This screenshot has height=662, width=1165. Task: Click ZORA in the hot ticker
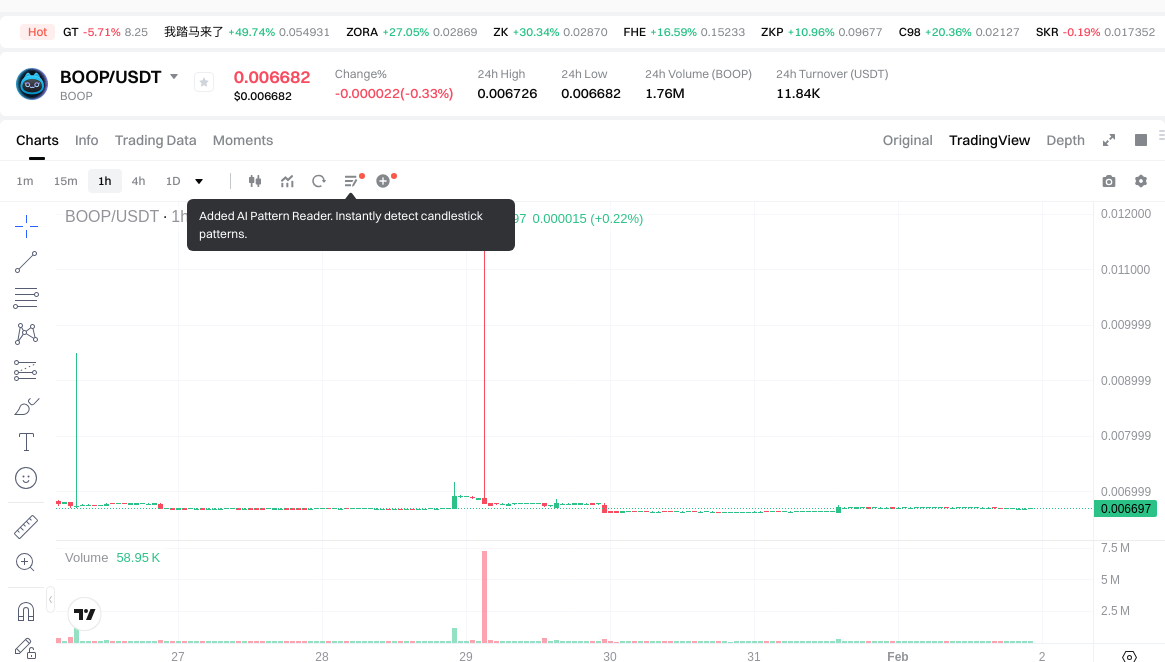(x=362, y=32)
